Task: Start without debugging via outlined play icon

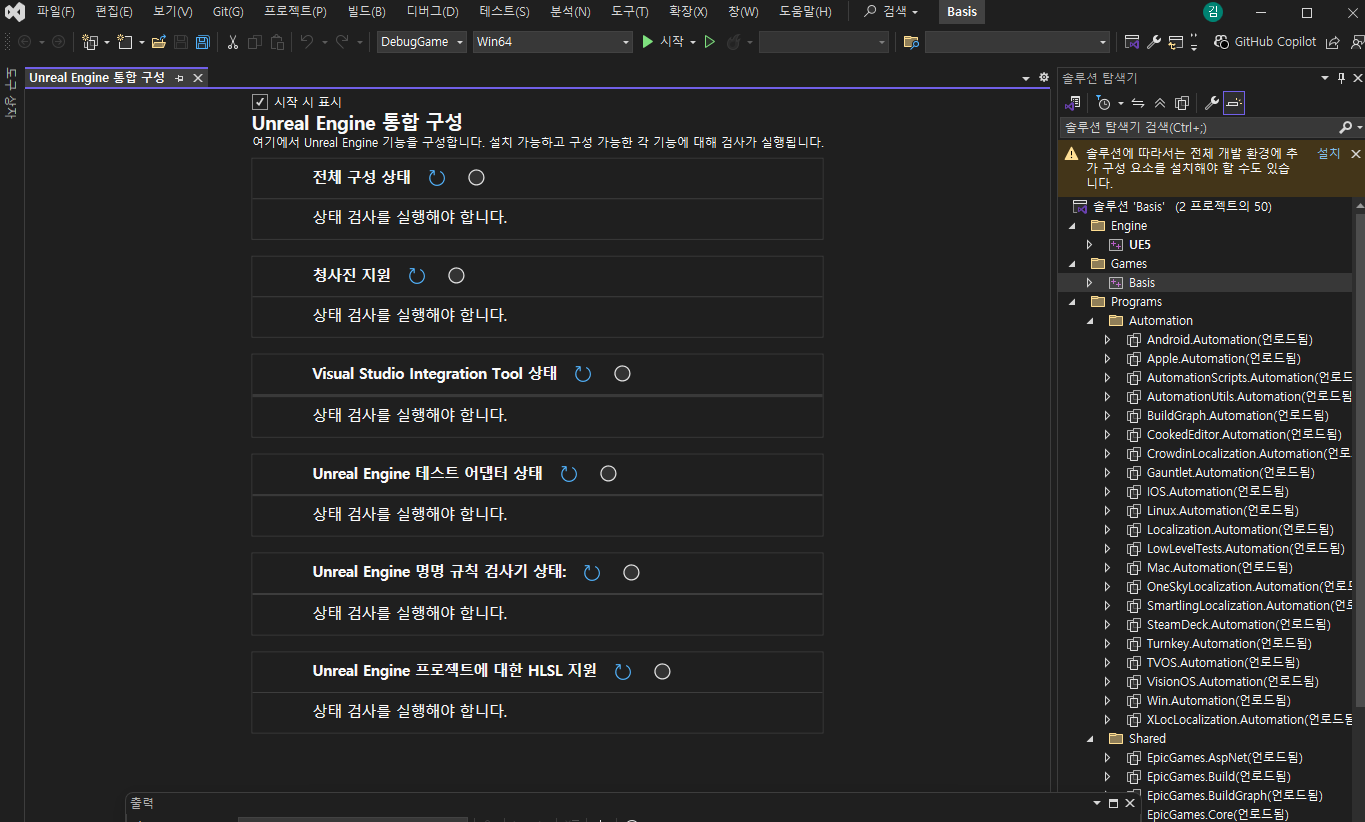Action: tap(710, 42)
